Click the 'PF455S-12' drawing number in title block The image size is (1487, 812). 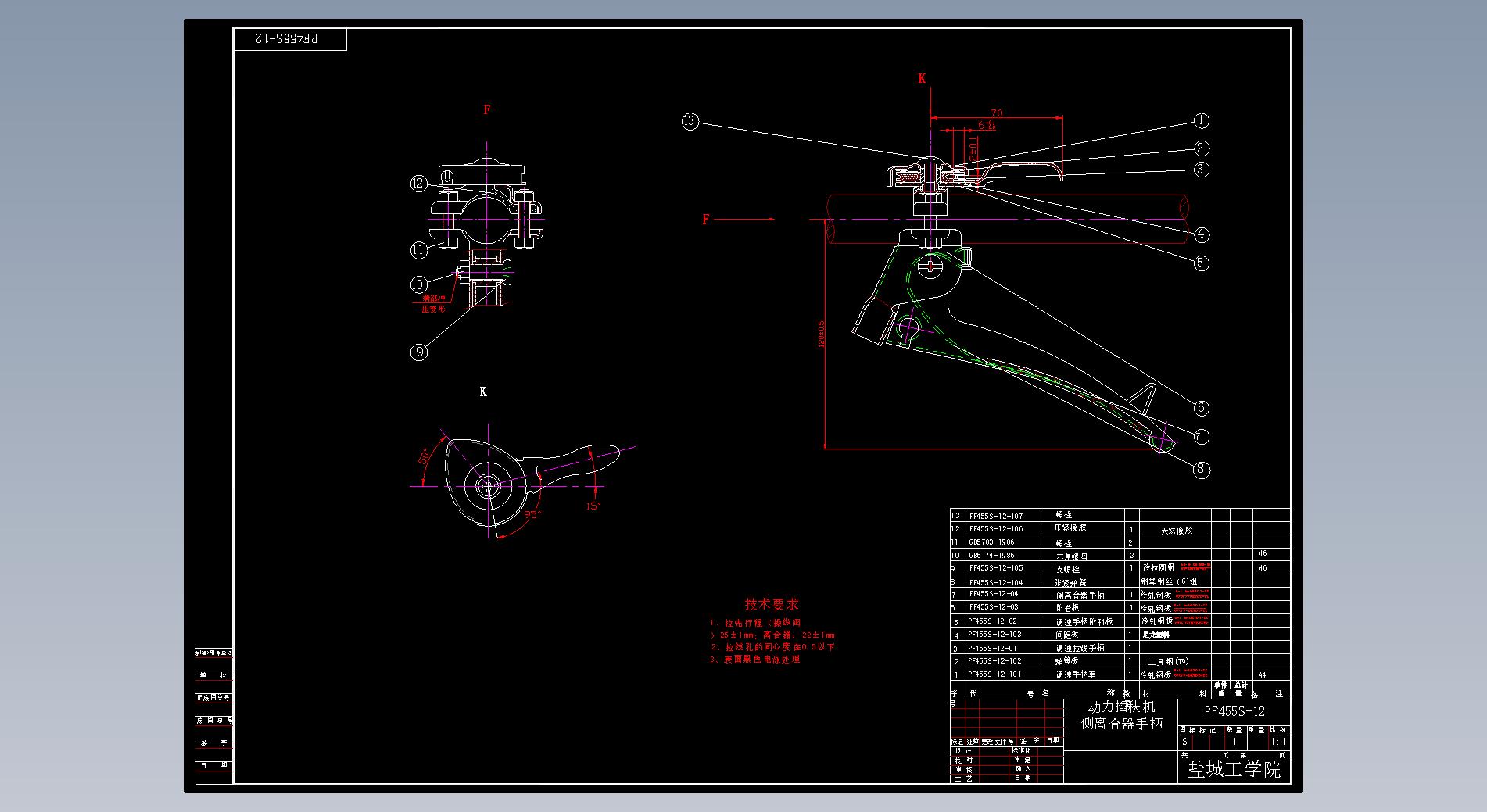pyautogui.click(x=1234, y=711)
